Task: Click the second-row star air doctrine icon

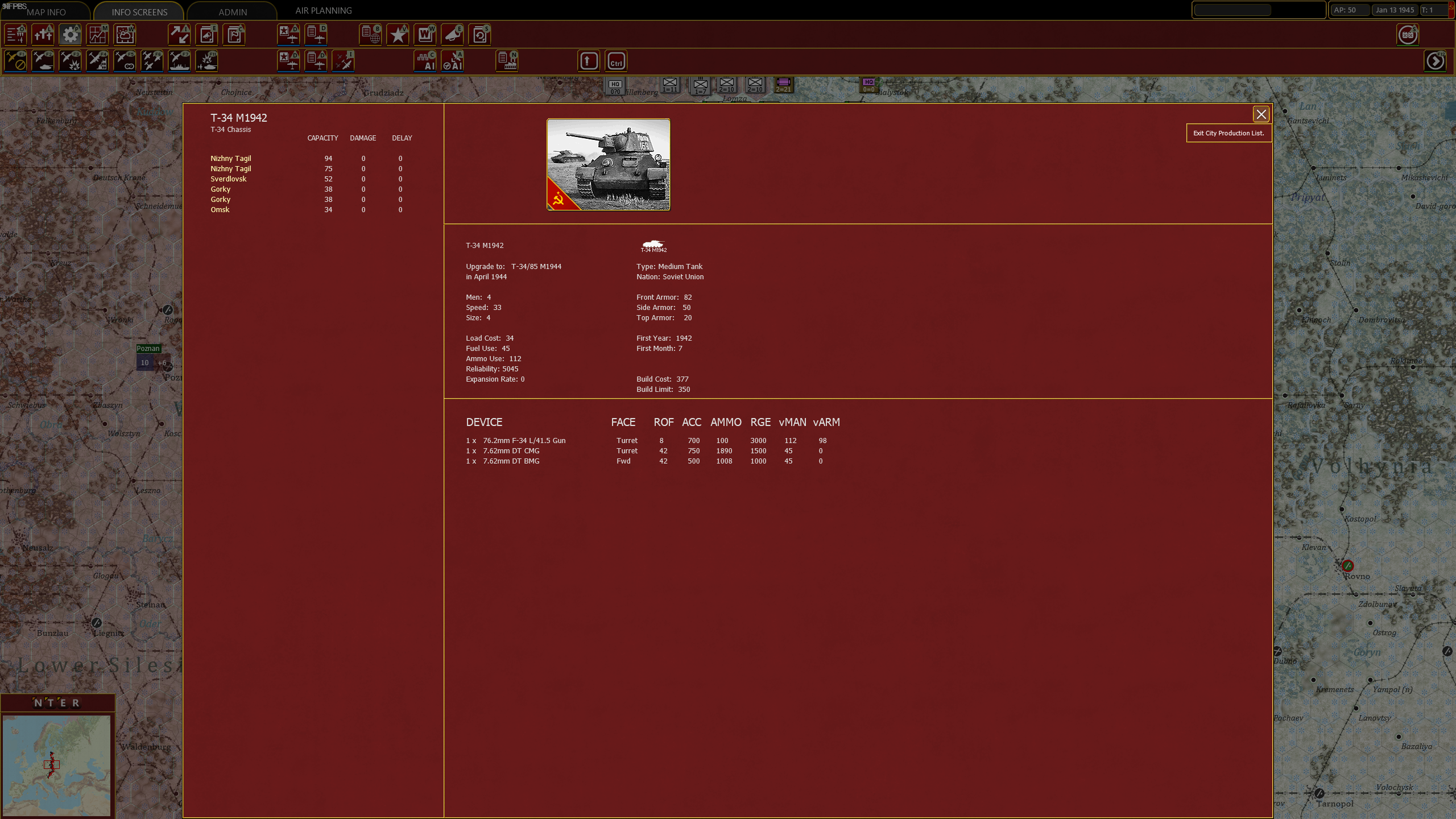Action: tap(288, 61)
